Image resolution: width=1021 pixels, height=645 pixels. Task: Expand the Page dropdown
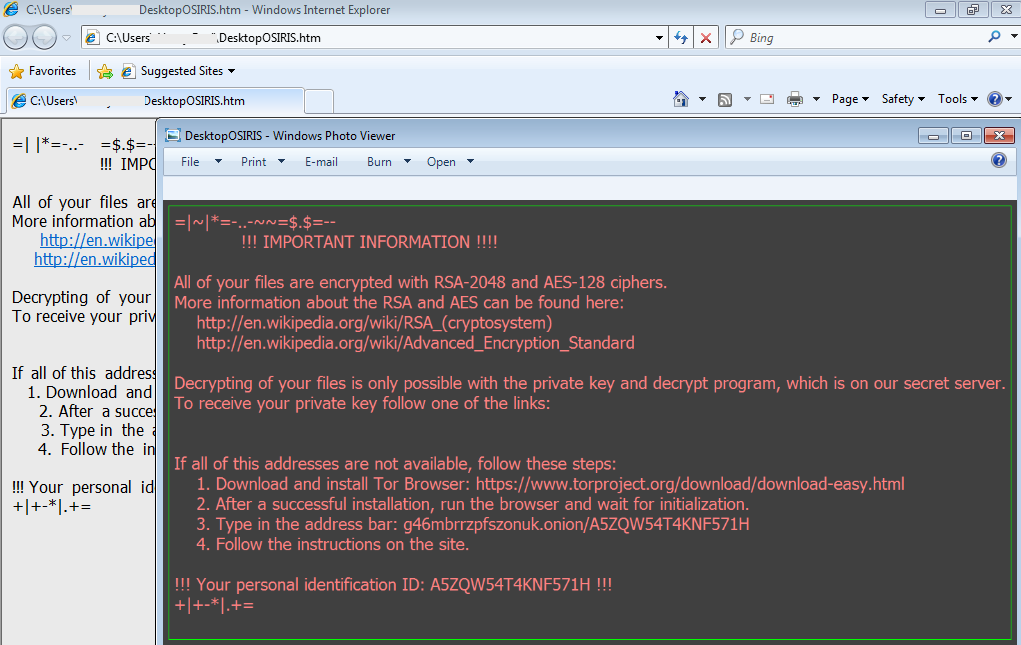(849, 99)
